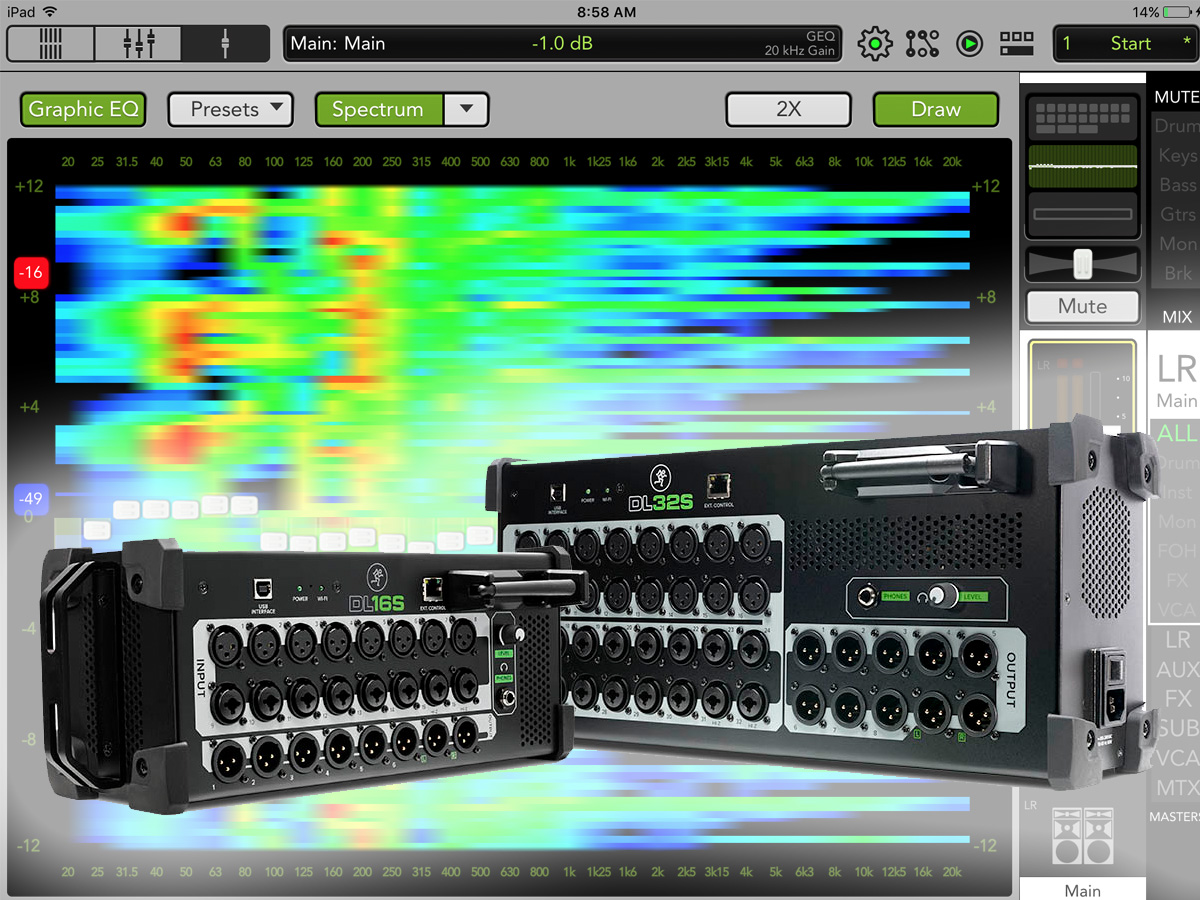Open the routing nodes icon
The height and width of the screenshot is (900, 1200).
click(x=922, y=44)
